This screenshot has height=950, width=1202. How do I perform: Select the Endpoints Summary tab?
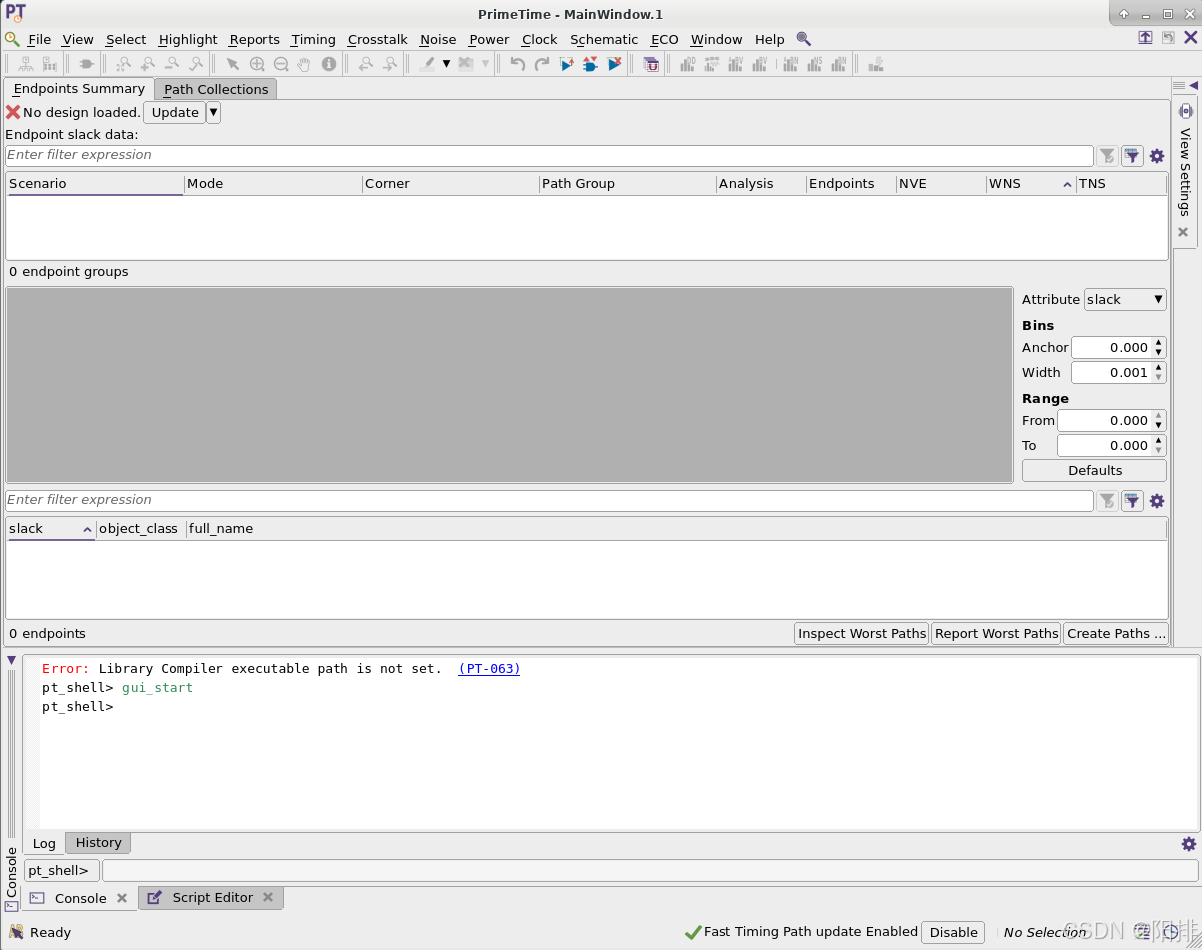pyautogui.click(x=79, y=88)
